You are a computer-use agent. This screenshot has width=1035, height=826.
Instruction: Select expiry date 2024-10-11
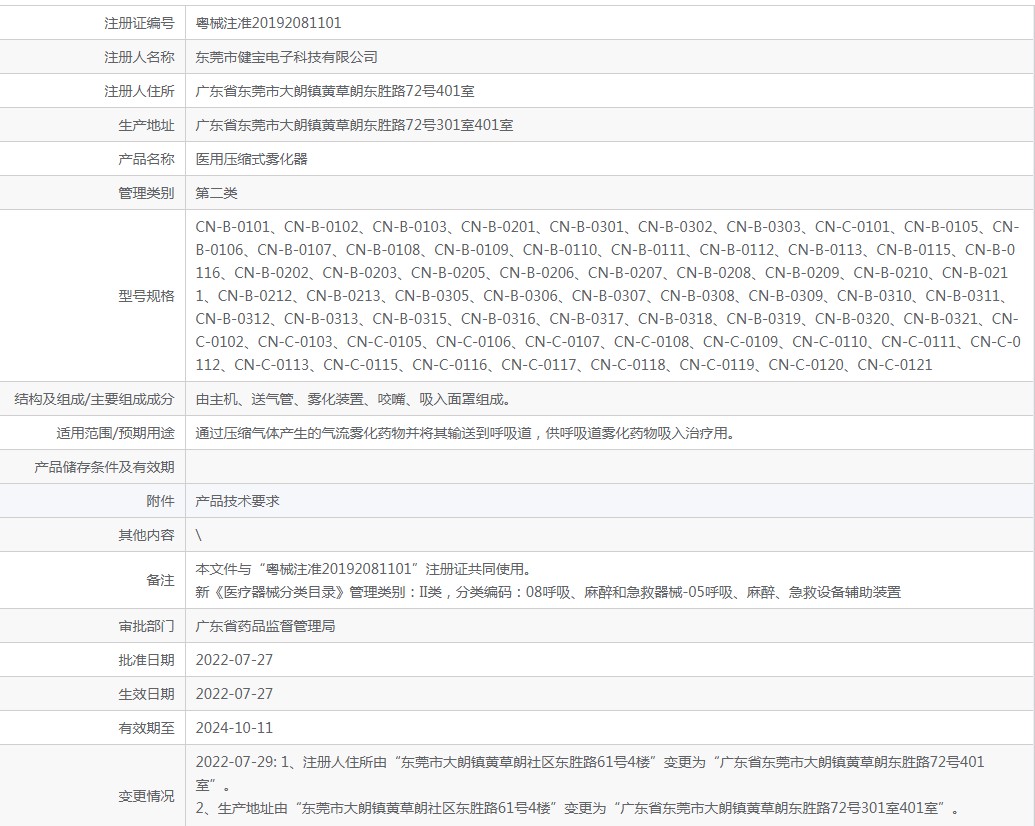(x=234, y=728)
